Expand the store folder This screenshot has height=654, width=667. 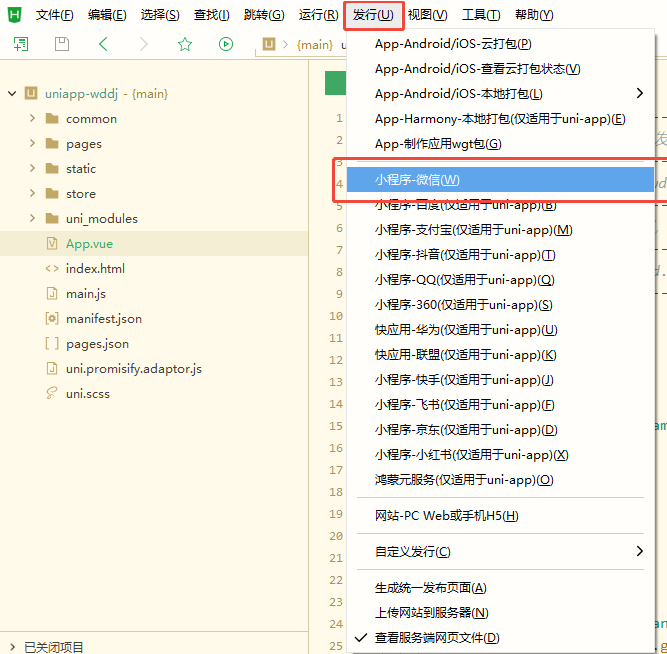click(x=32, y=194)
